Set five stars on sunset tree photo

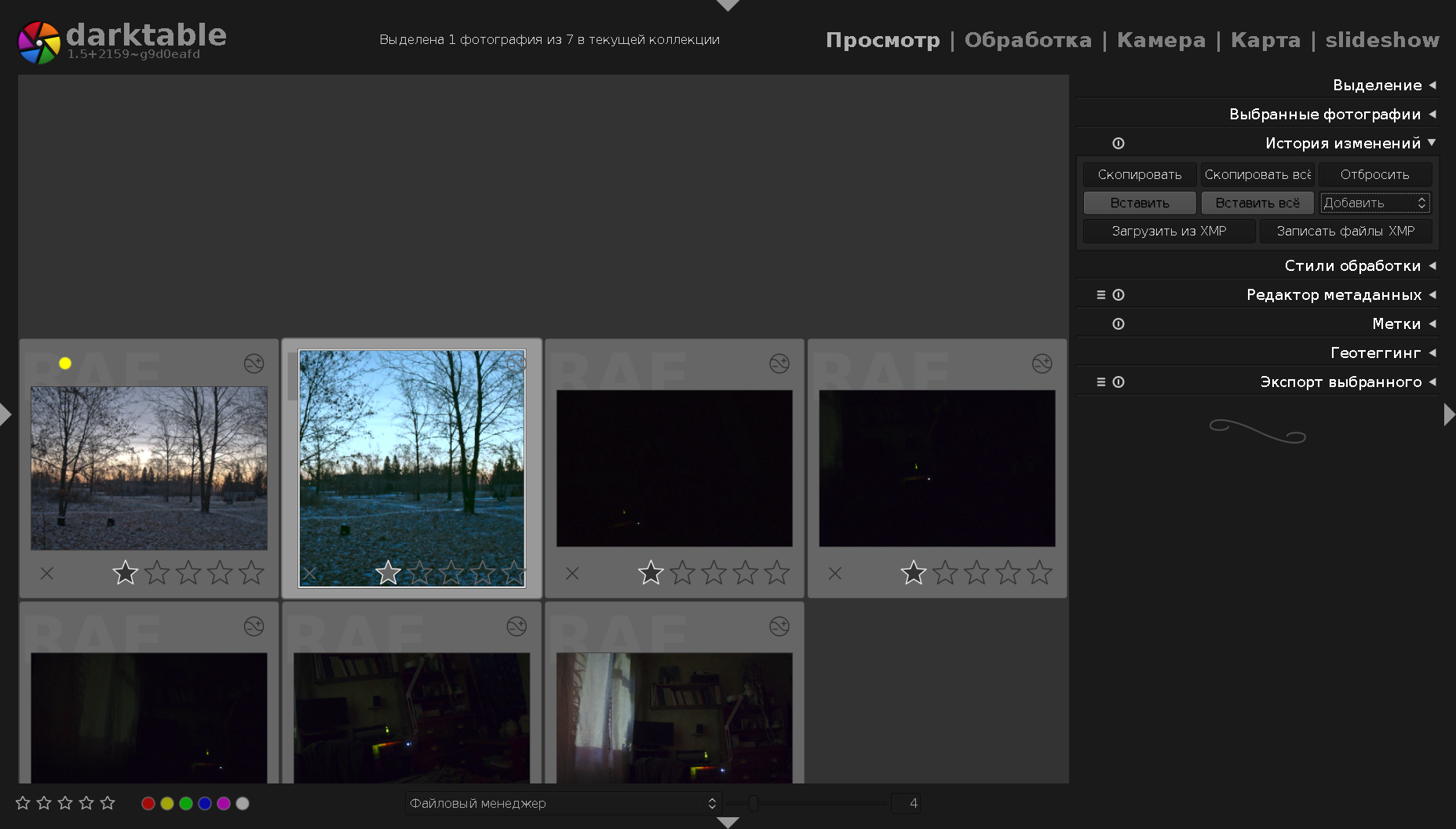(x=251, y=572)
